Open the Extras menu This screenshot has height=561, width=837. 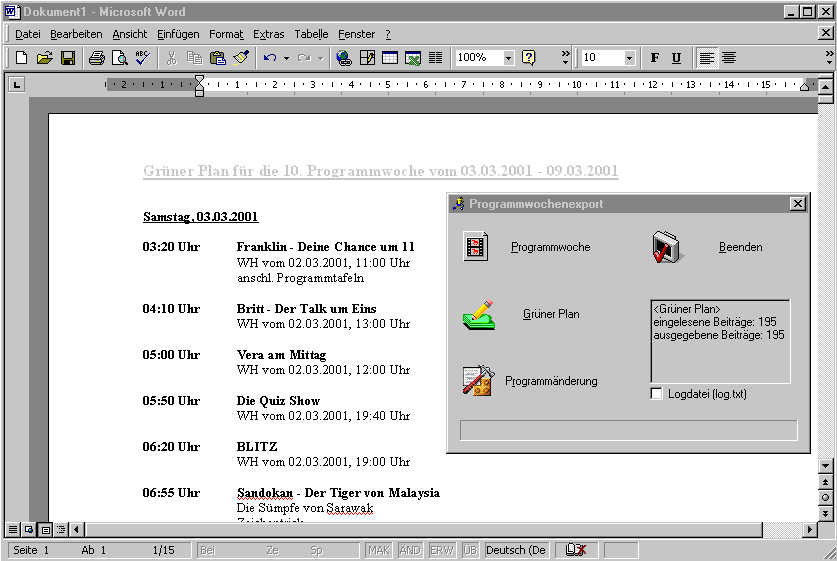pos(269,34)
